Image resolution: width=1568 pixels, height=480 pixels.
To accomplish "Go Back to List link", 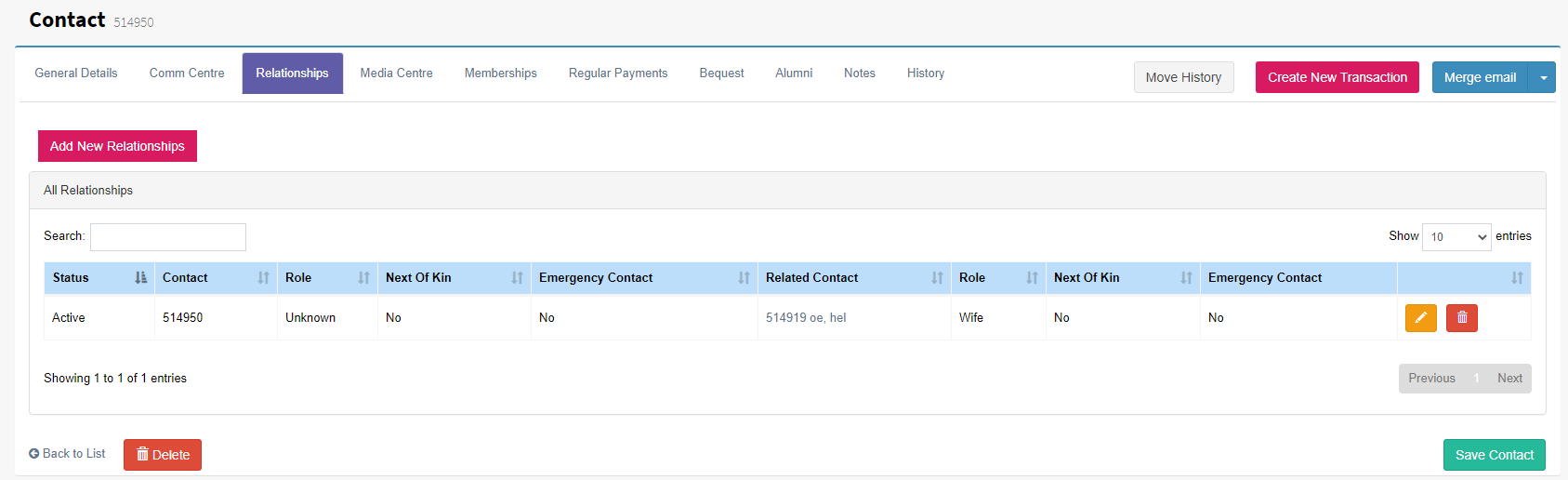I will coord(67,454).
